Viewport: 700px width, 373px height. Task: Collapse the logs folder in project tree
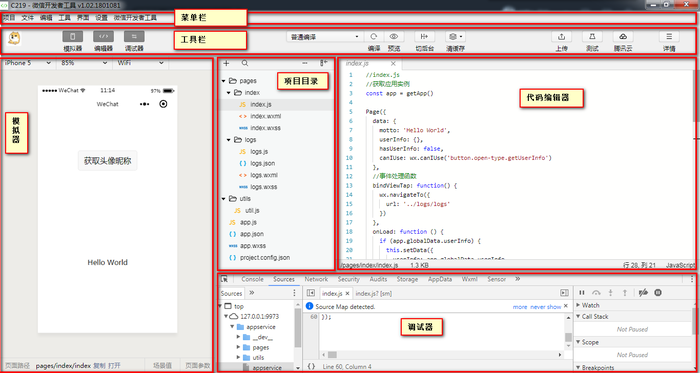229,140
